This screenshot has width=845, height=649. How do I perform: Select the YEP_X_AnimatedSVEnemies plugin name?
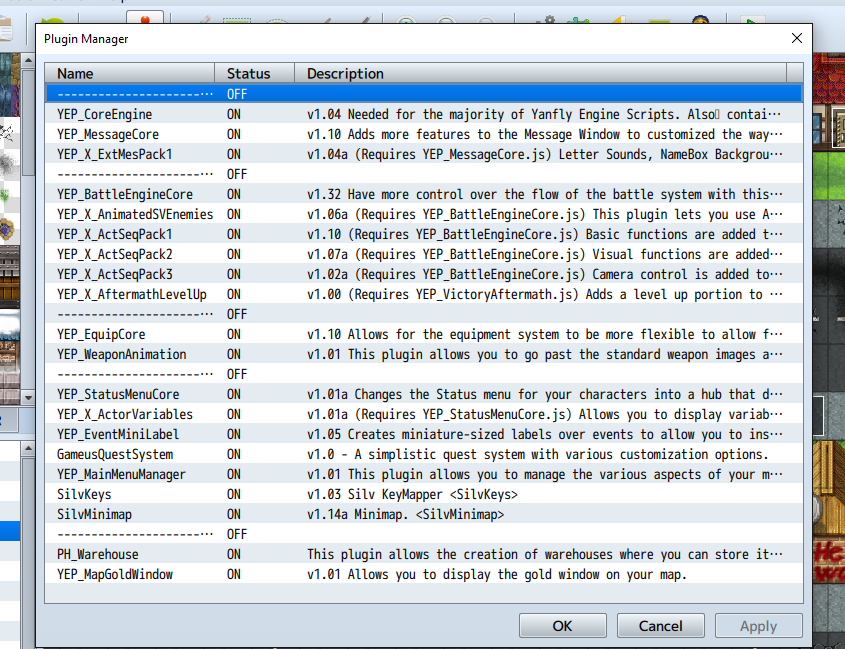point(135,214)
